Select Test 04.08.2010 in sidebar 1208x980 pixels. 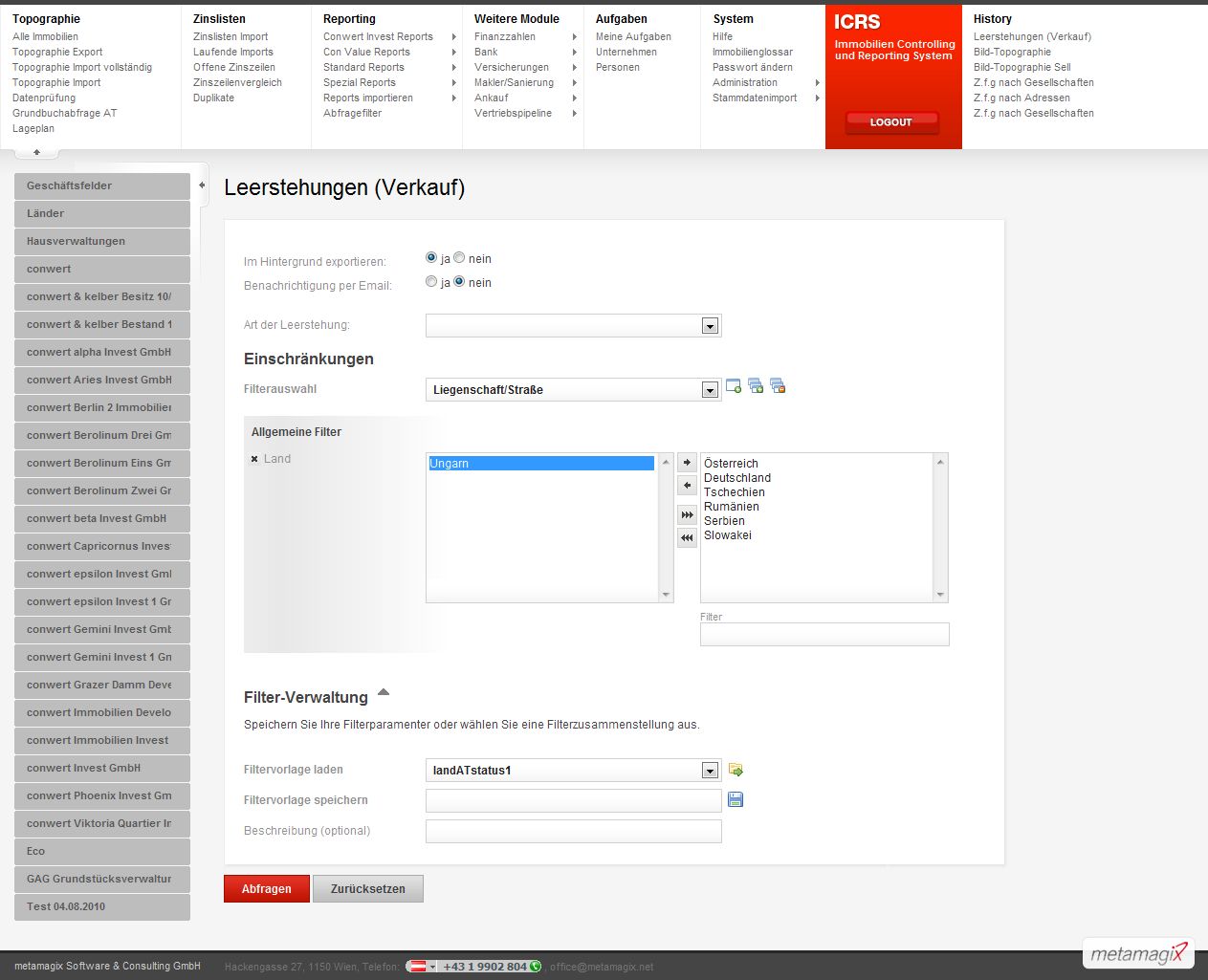pyautogui.click(x=102, y=906)
